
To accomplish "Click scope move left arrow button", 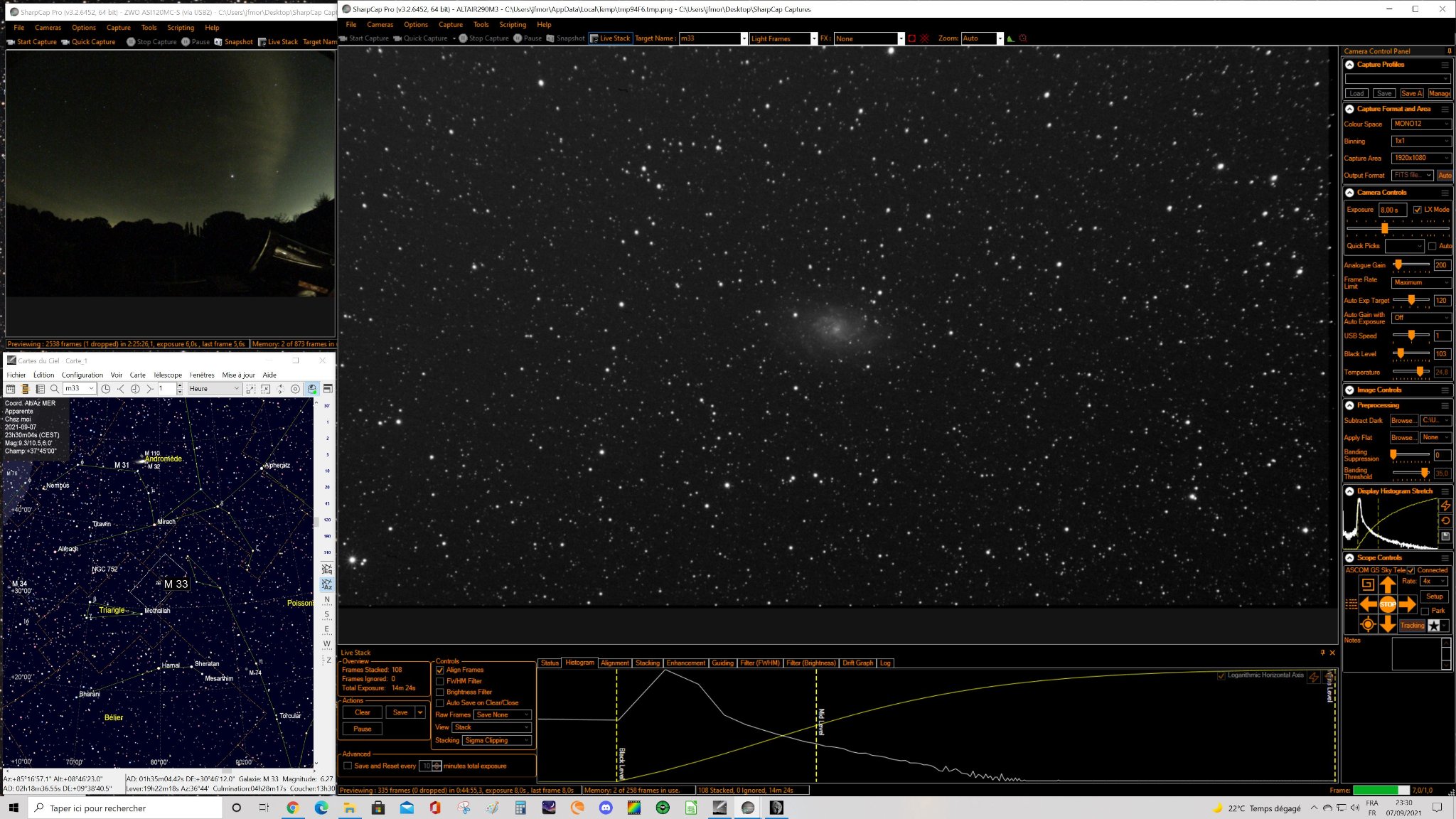I will tap(1368, 604).
